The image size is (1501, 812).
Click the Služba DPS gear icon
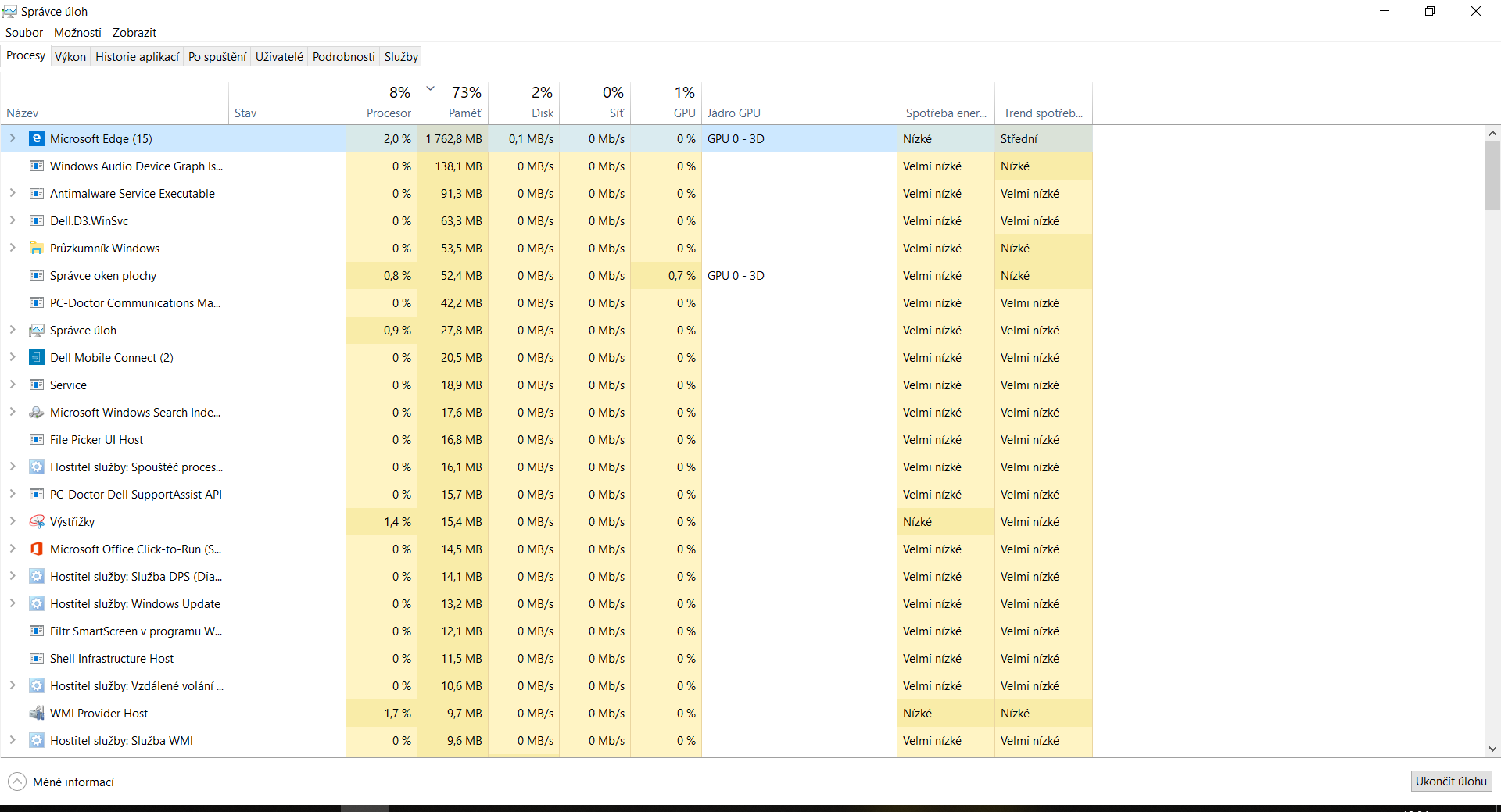click(x=36, y=577)
